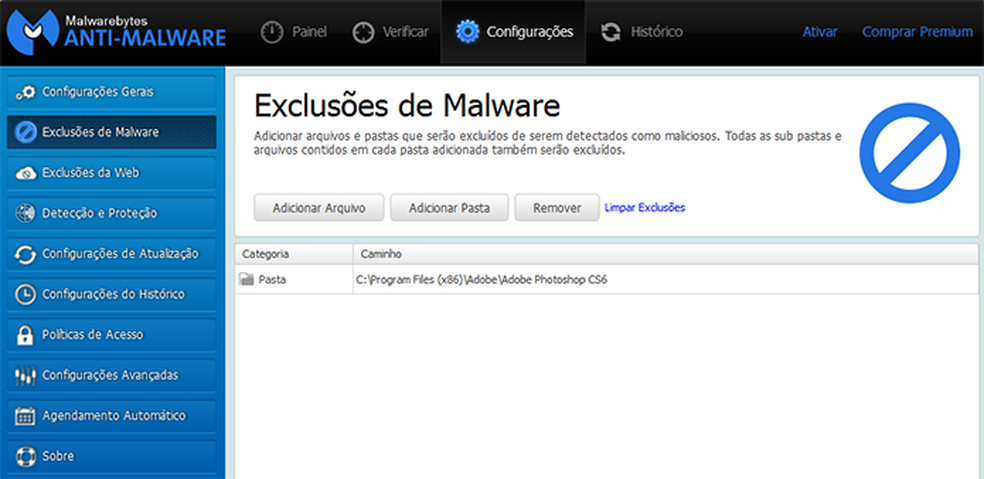Click the Políticas de Acesso padlock icon

coord(25,335)
